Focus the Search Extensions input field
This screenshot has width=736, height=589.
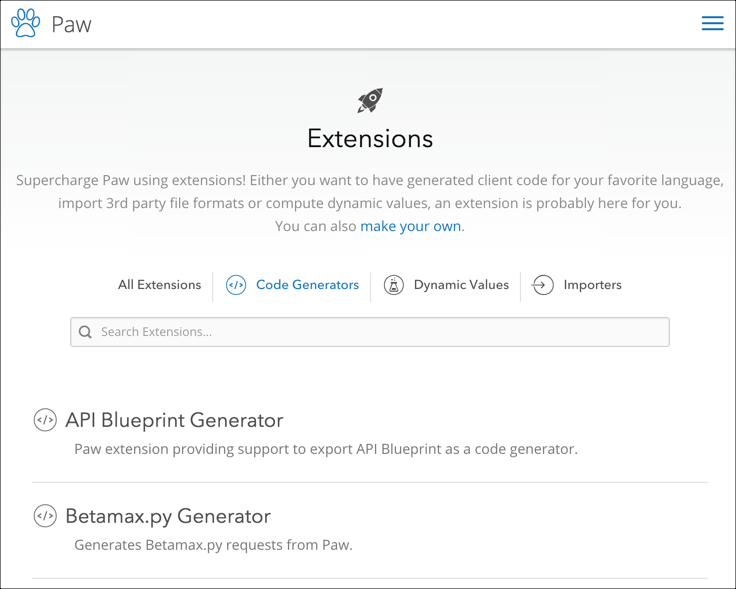(380, 332)
